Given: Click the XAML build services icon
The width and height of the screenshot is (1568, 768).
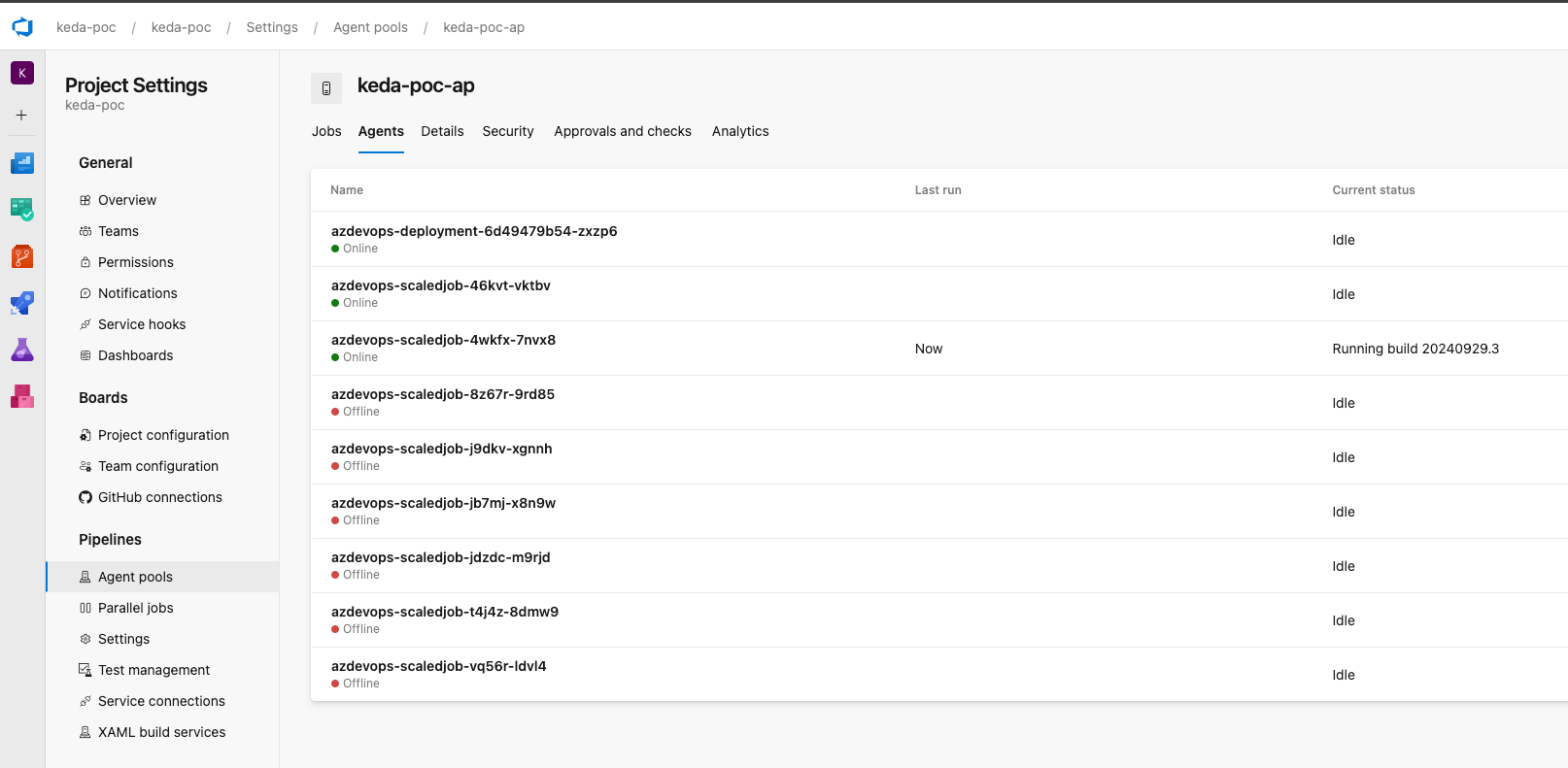Looking at the screenshot, I should (x=85, y=732).
